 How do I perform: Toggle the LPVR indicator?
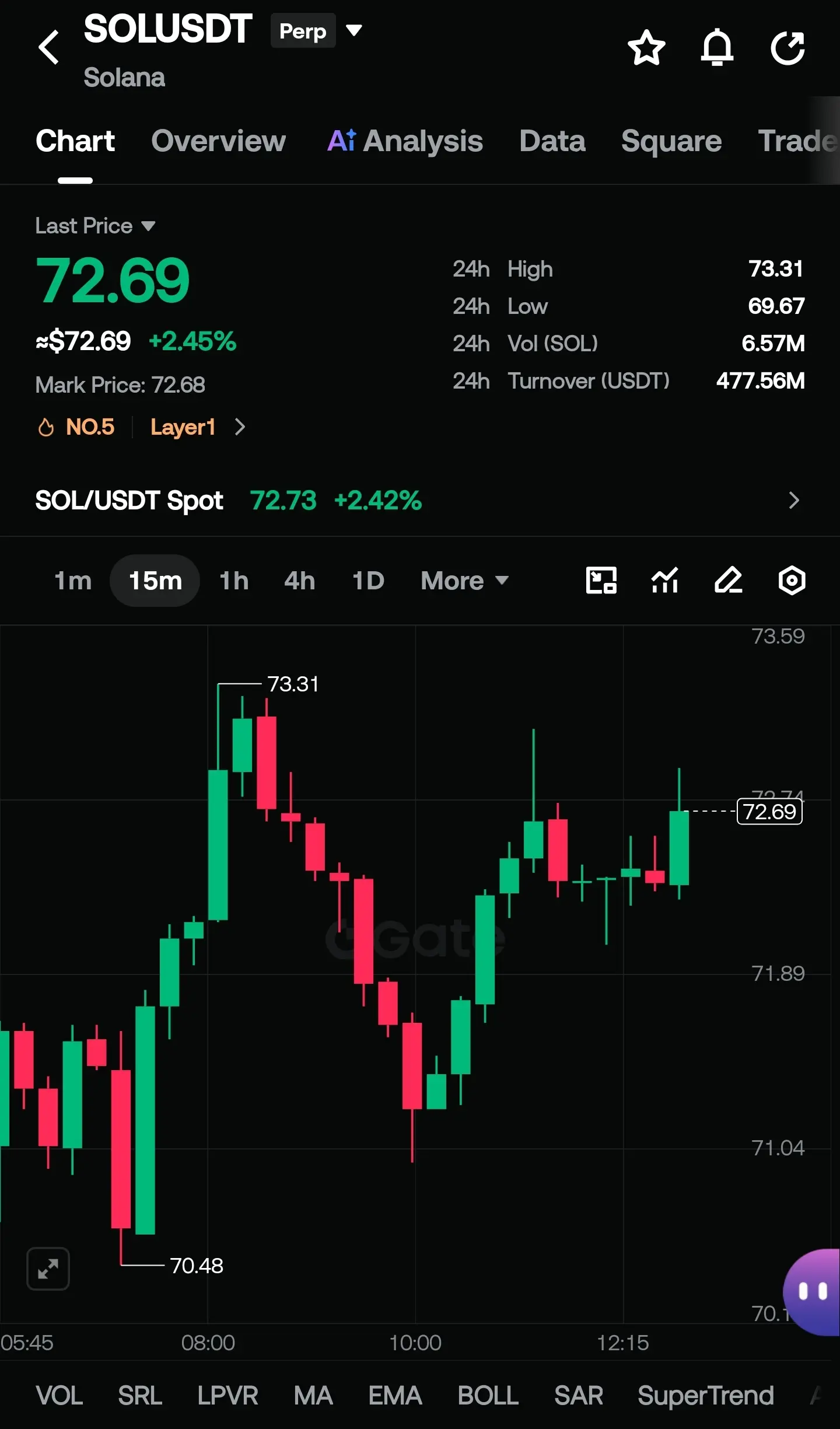[228, 1396]
